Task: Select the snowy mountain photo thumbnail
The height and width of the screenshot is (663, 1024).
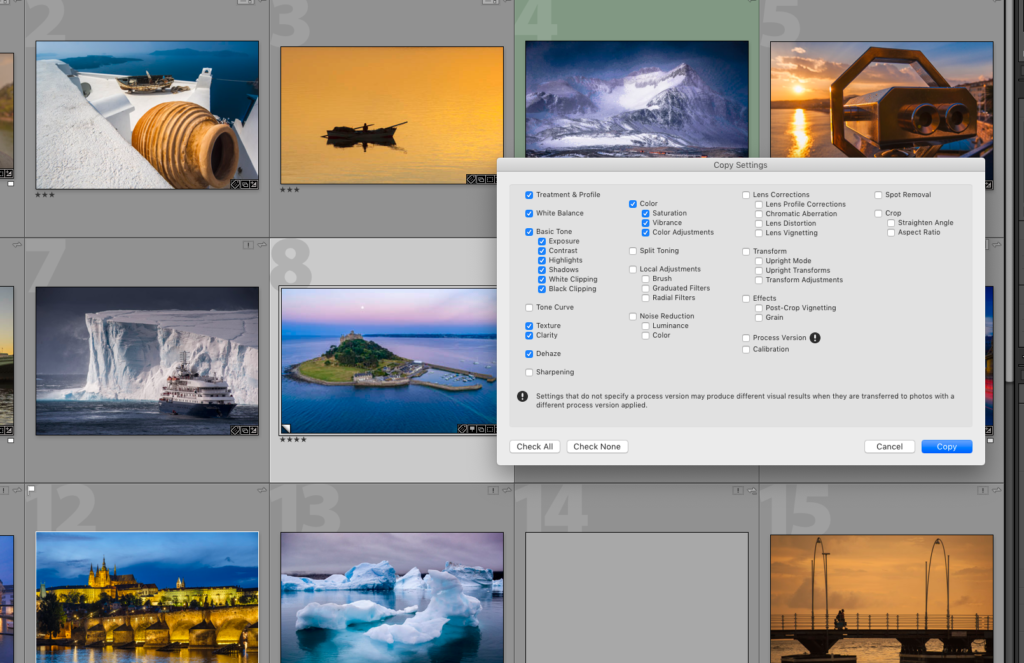Action: pyautogui.click(x=636, y=98)
